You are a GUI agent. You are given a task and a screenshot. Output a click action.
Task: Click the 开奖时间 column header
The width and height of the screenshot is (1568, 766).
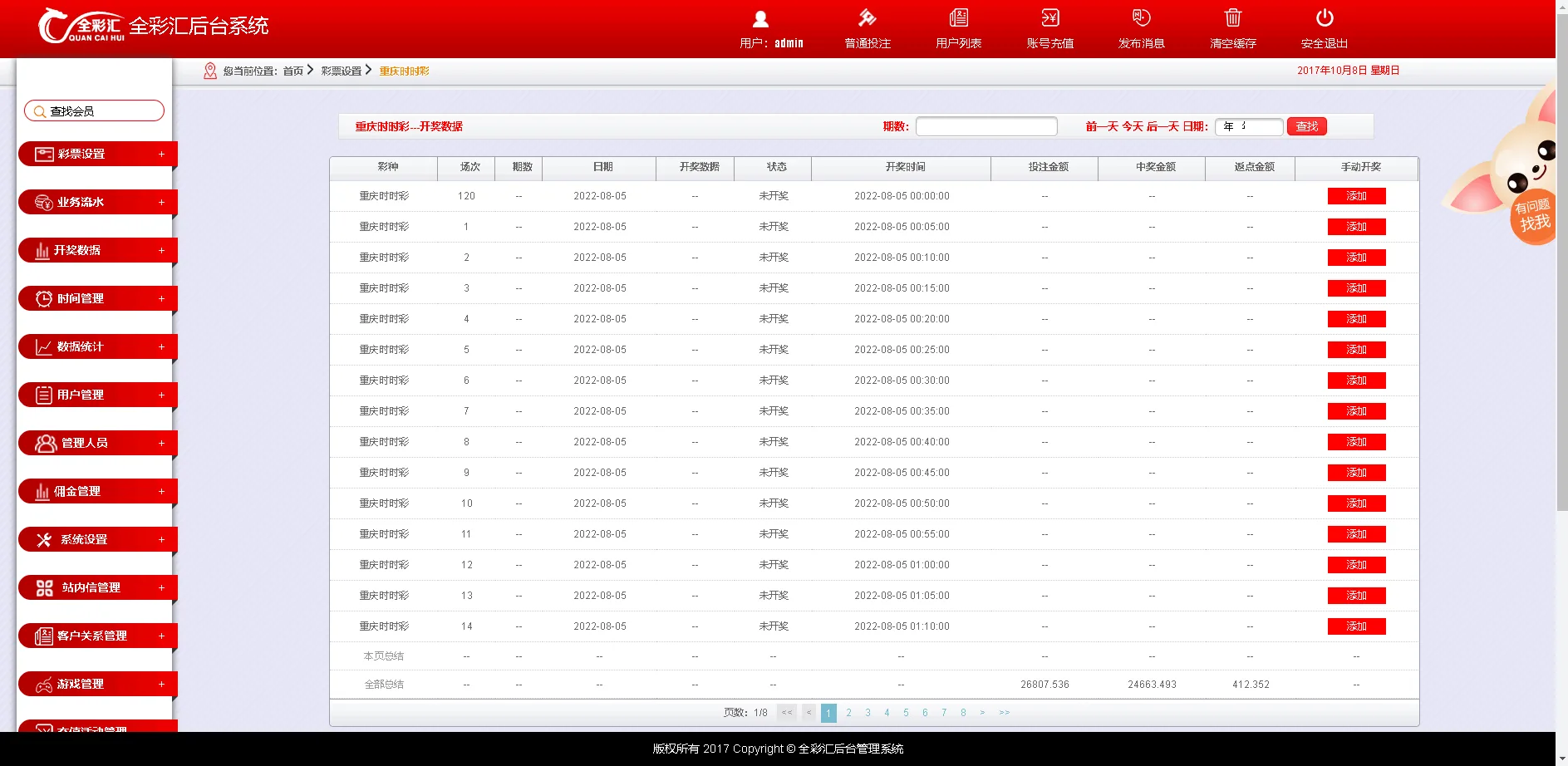(905, 167)
